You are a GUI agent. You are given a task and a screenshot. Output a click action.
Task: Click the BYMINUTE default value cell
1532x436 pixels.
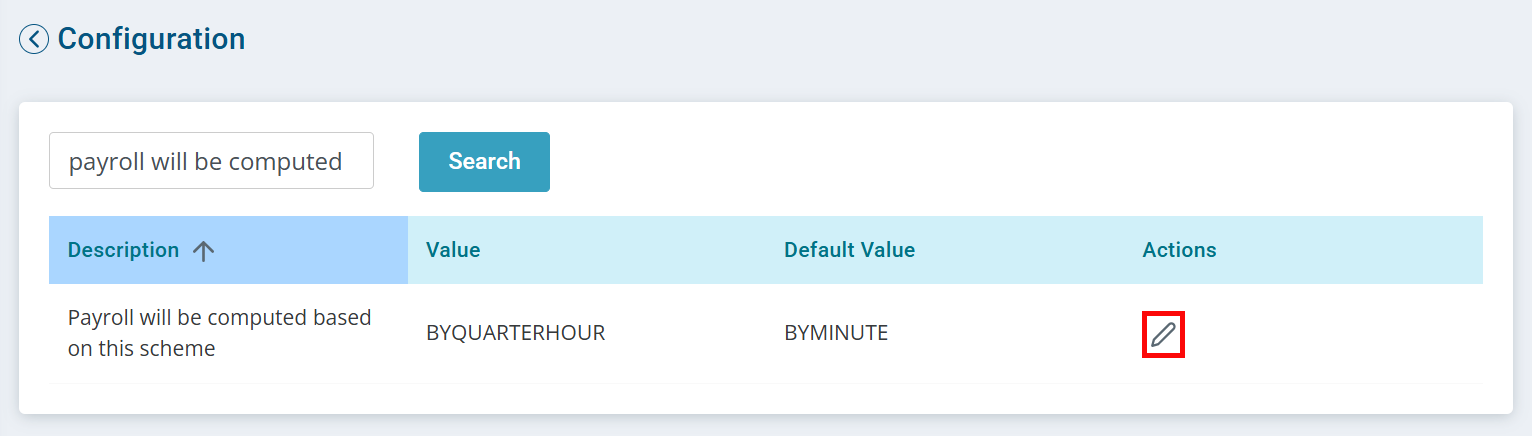tap(836, 333)
